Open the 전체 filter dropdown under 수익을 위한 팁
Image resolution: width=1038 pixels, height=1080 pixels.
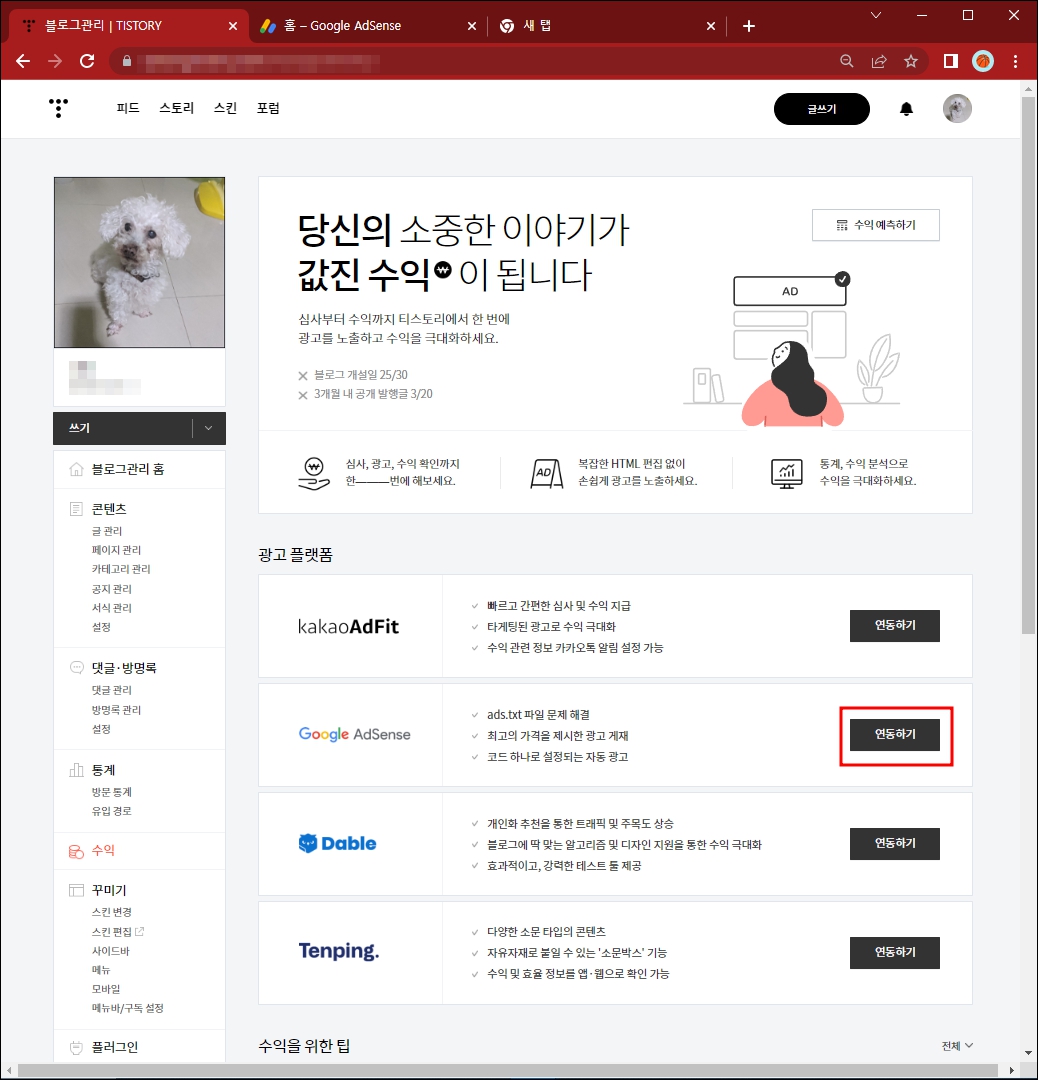tap(955, 1045)
